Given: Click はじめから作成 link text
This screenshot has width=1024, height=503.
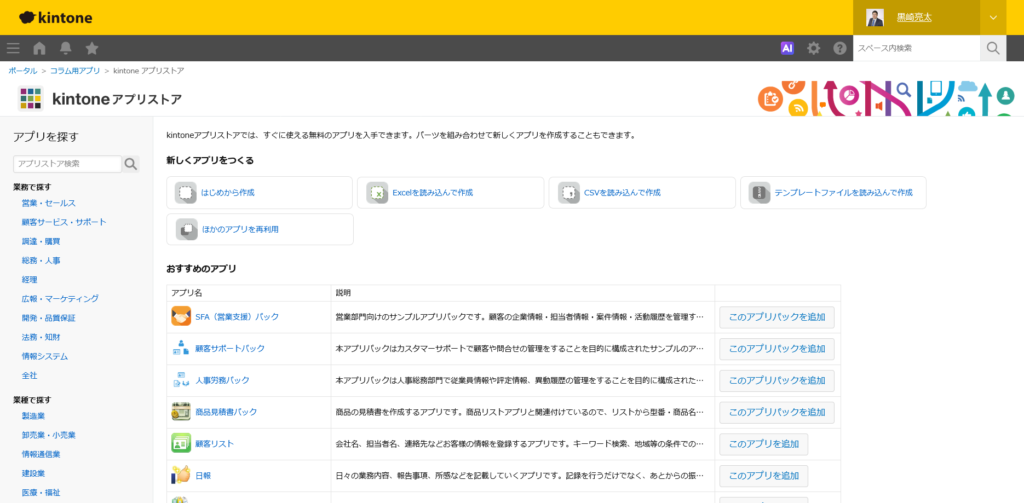Looking at the screenshot, I should pos(228,193).
